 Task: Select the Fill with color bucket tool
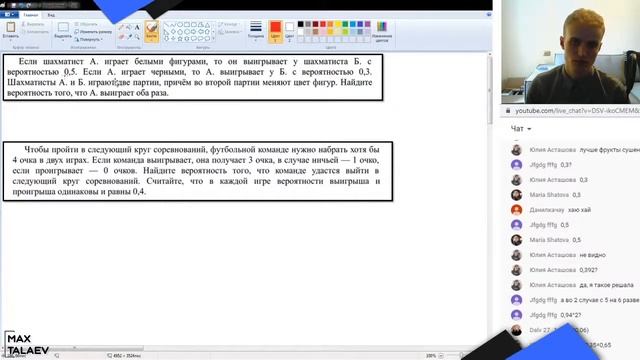pyautogui.click(x=129, y=27)
